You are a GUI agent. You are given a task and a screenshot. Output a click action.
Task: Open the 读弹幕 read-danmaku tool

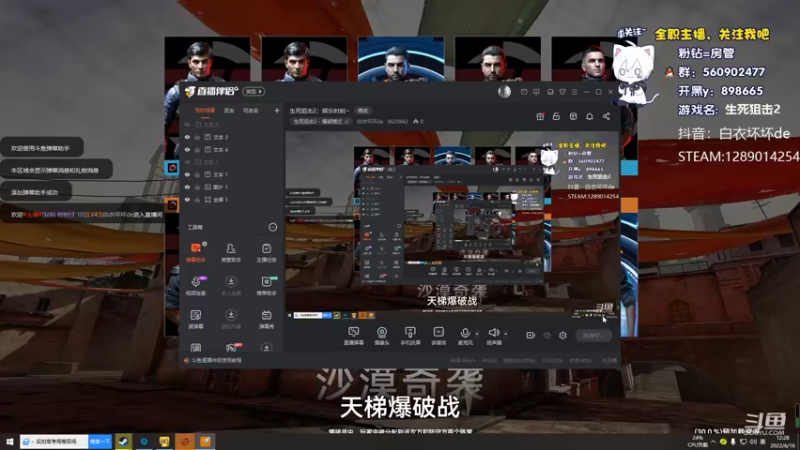[x=196, y=319]
